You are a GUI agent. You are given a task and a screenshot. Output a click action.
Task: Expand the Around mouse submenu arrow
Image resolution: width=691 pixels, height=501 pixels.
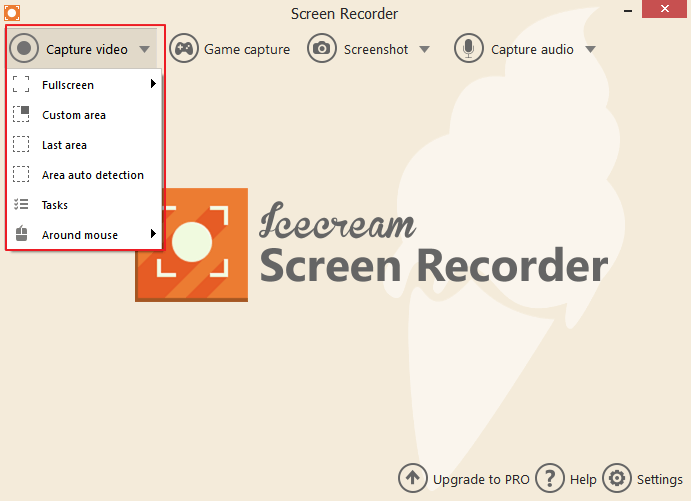click(153, 234)
